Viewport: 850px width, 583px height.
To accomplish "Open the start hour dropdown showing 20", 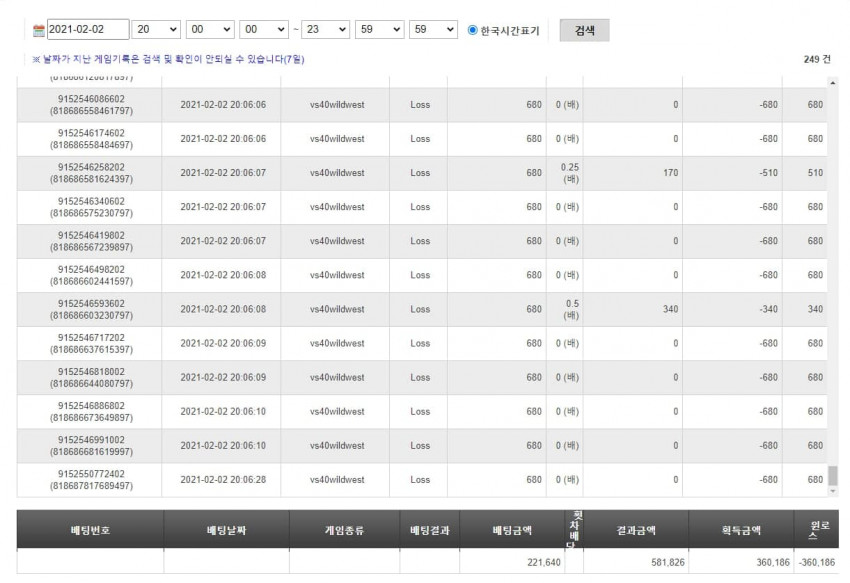I will pos(156,29).
